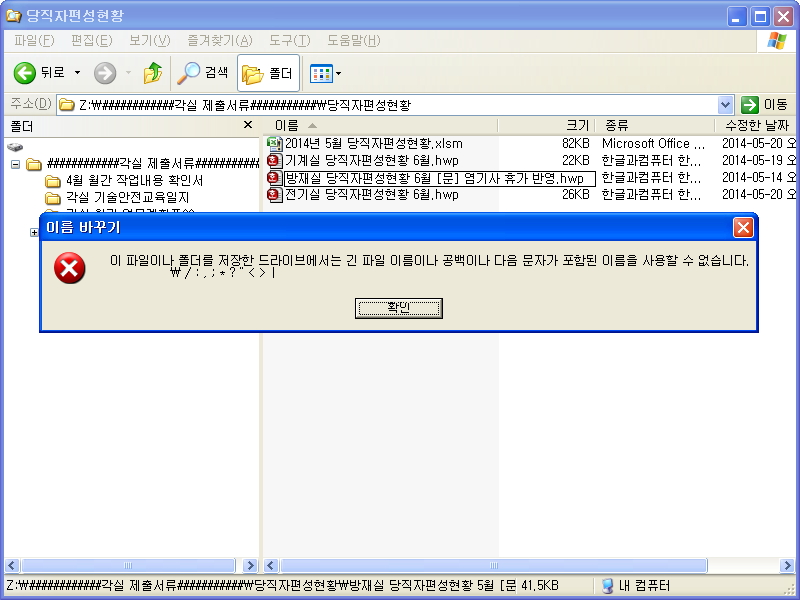
Task: Sort files by 크기 column header
Action: tap(546, 126)
